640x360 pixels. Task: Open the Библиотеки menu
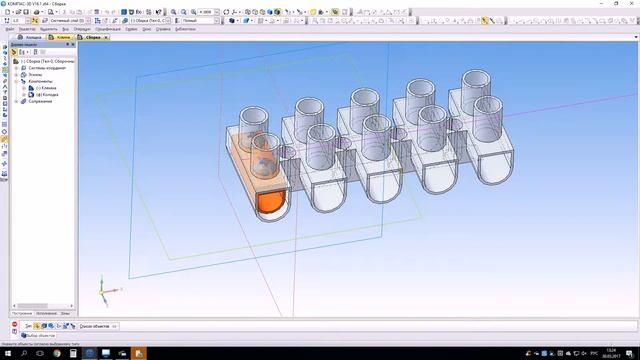(185, 29)
